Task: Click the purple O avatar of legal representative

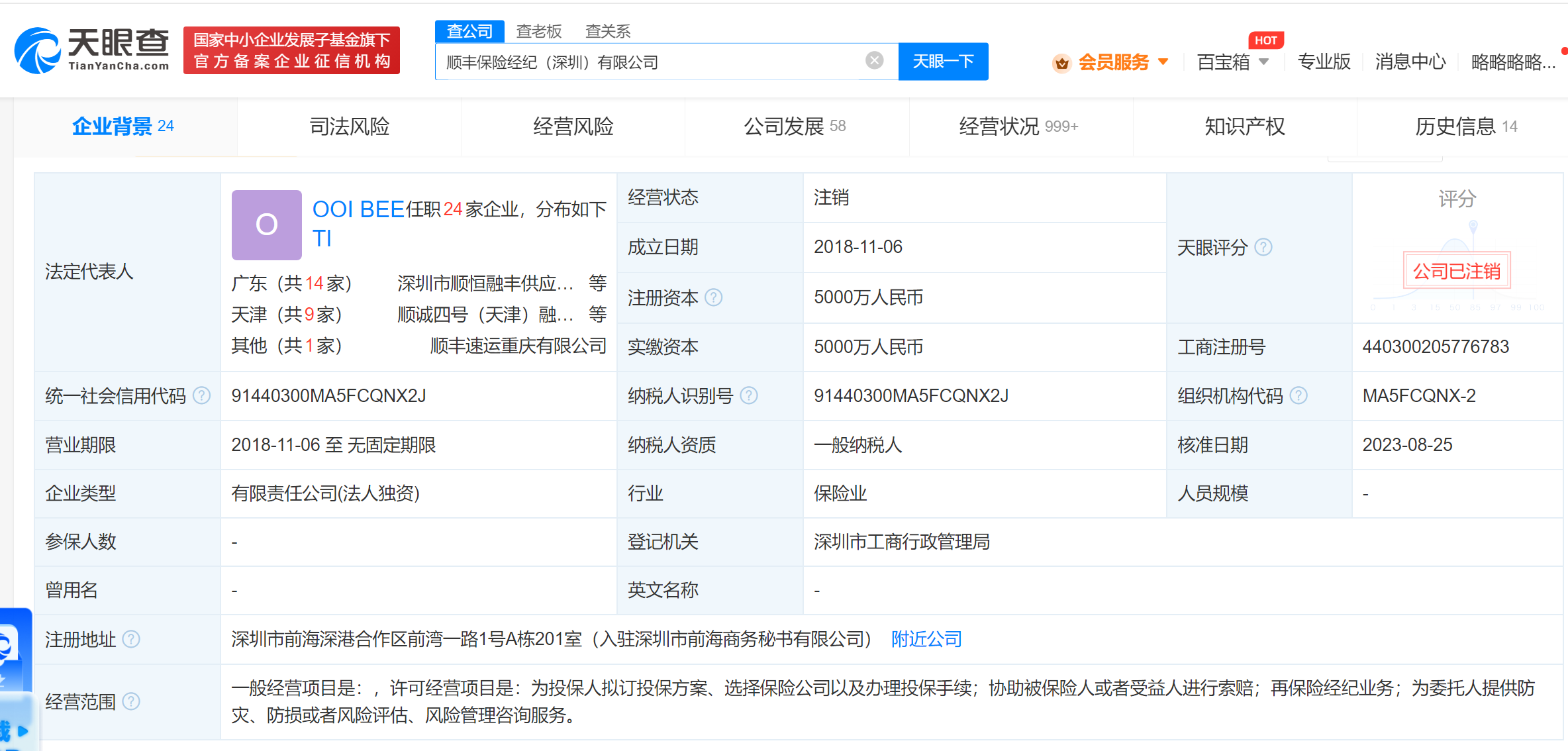Action: point(267,225)
